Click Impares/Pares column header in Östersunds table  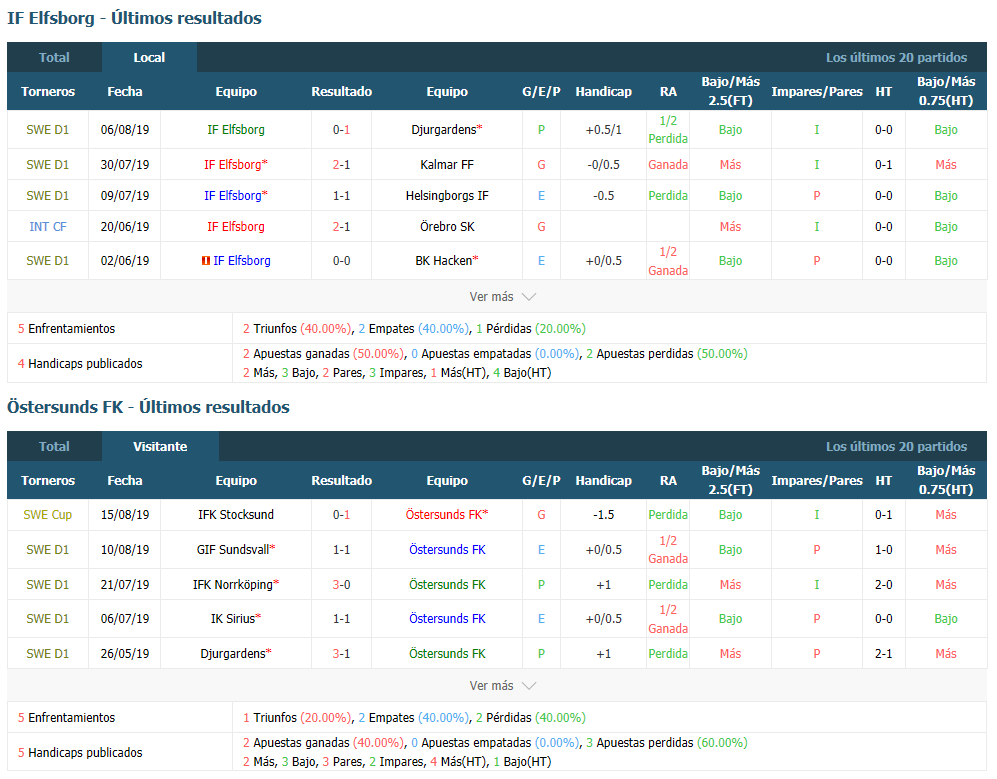click(817, 481)
